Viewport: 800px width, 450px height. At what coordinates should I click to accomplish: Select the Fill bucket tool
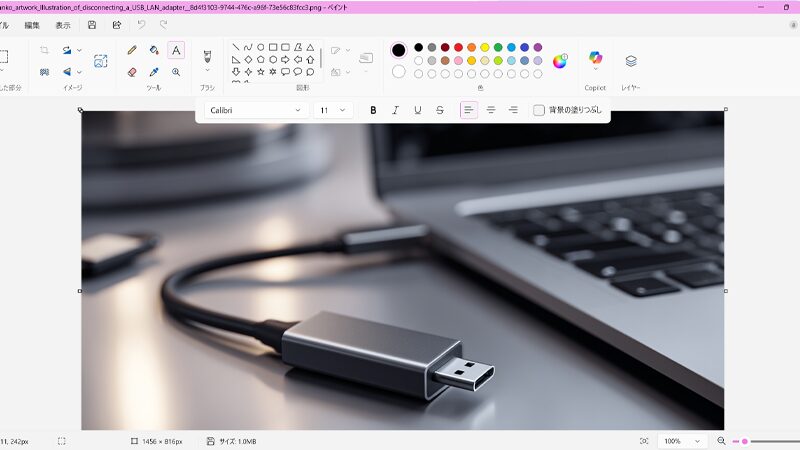[x=154, y=50]
